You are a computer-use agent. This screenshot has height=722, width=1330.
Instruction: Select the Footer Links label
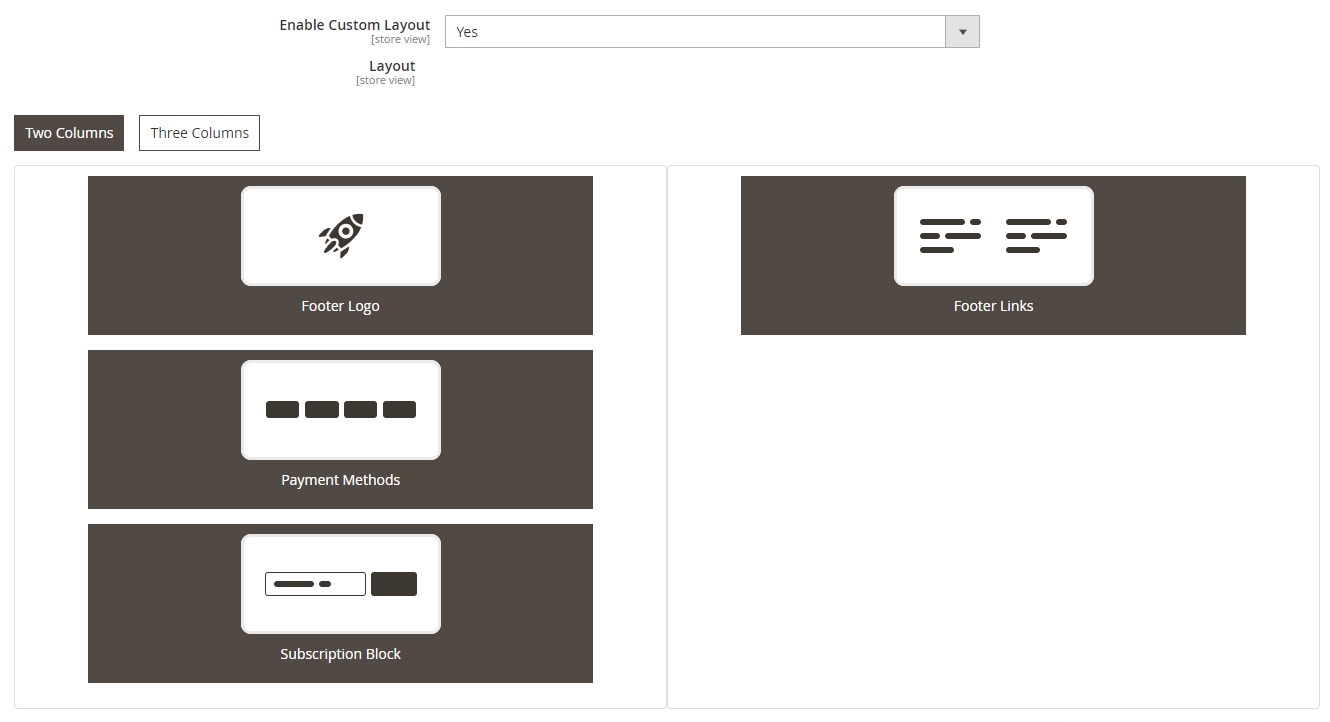click(994, 306)
